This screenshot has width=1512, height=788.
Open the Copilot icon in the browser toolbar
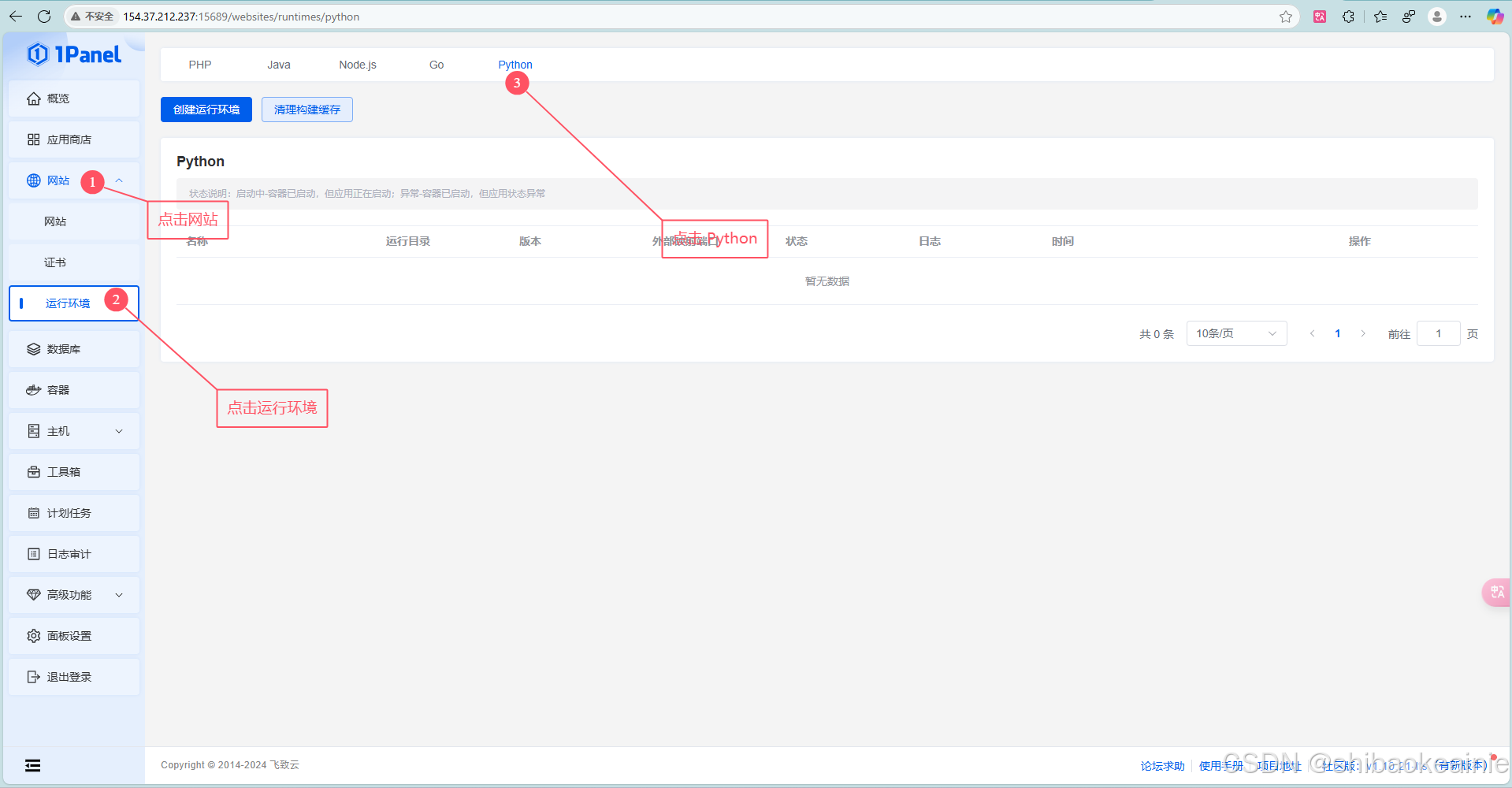pyautogui.click(x=1495, y=17)
